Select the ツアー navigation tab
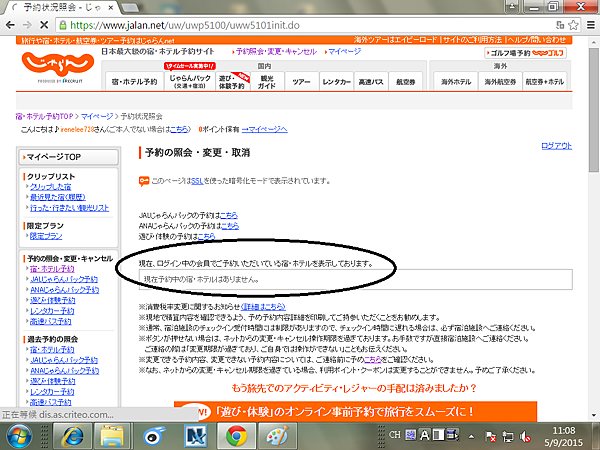This screenshot has width=600, height=450. (302, 82)
